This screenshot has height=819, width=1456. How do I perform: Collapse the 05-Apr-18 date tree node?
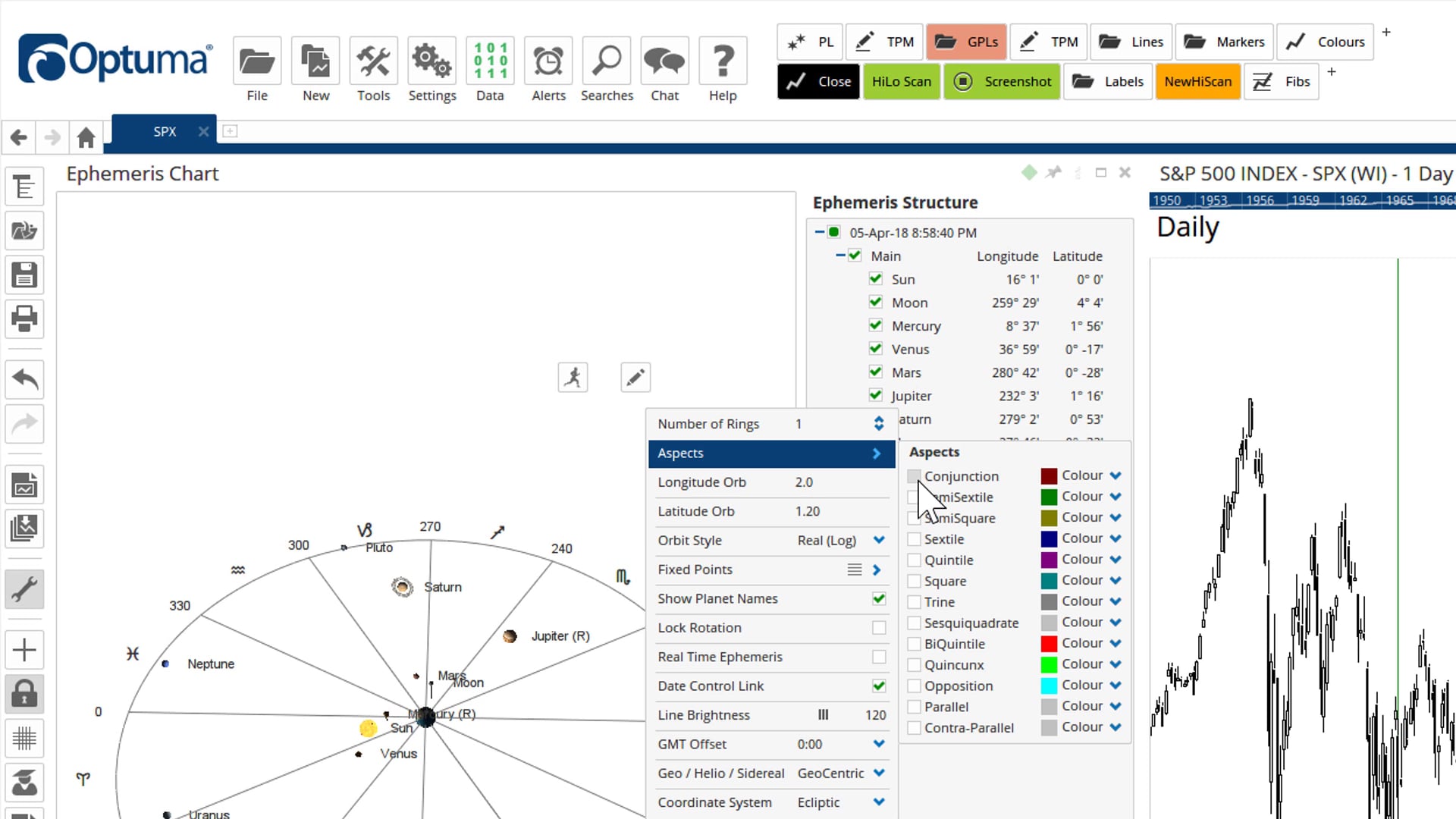tap(820, 232)
